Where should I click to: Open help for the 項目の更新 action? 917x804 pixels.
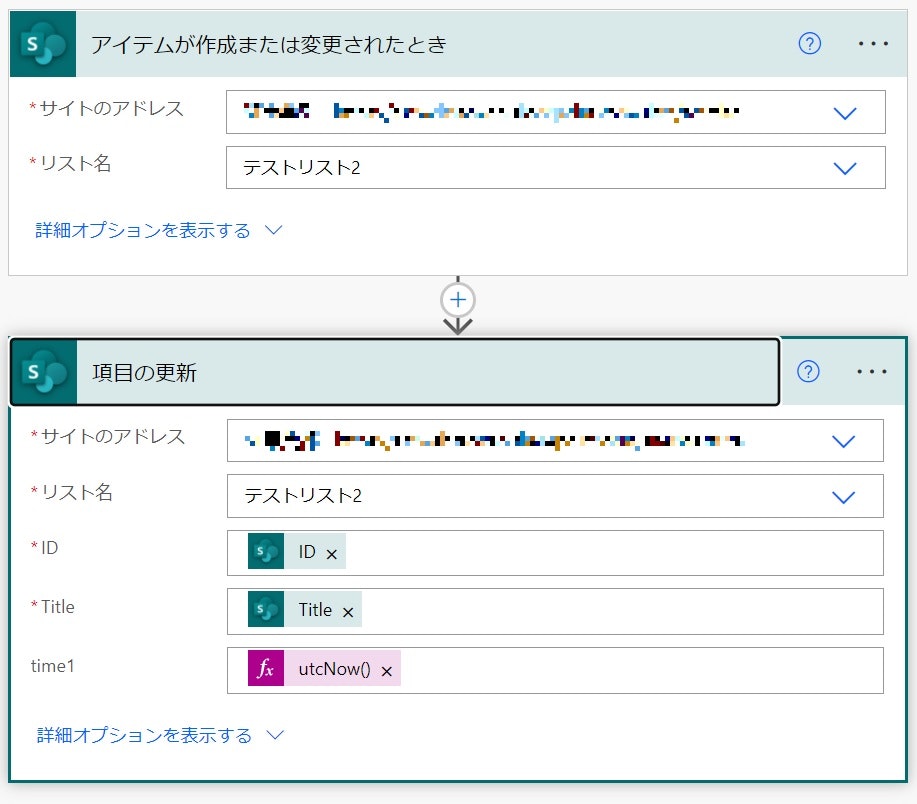click(808, 371)
